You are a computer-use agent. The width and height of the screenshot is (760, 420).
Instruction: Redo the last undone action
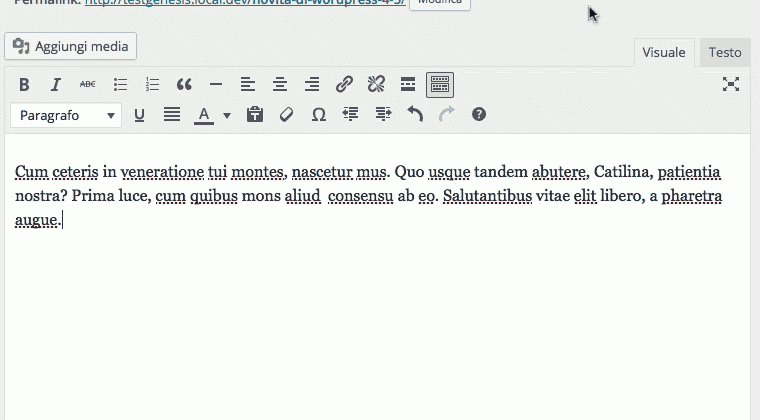point(446,115)
